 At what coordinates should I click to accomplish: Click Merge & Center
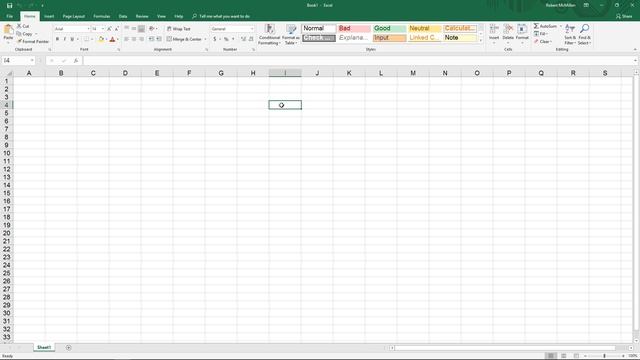point(184,39)
